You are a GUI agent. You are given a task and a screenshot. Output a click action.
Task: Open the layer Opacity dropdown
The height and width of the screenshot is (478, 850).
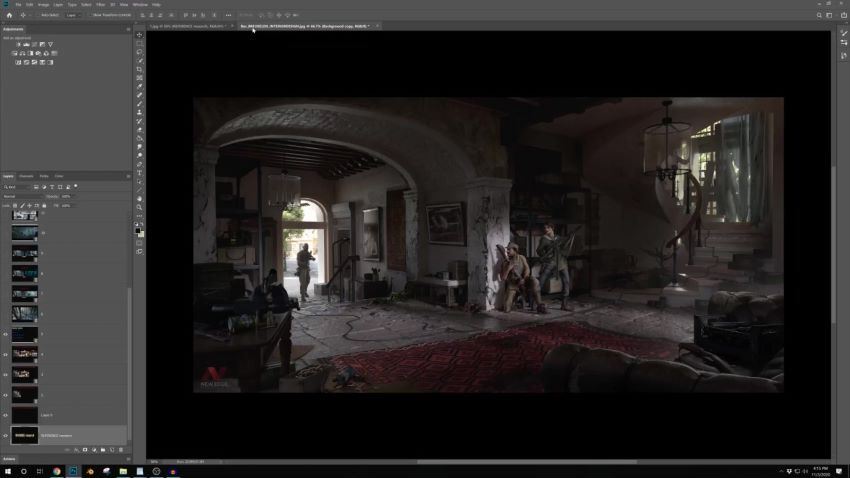(67, 196)
